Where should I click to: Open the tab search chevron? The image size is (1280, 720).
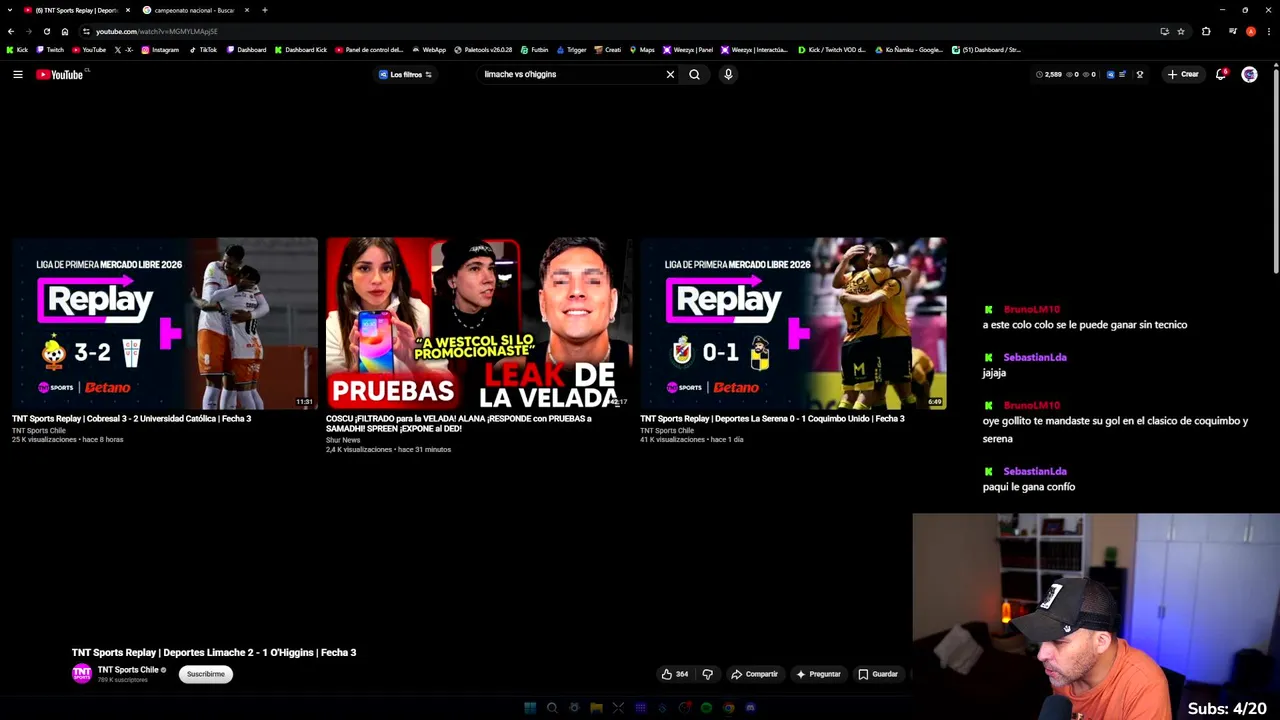(x=10, y=10)
